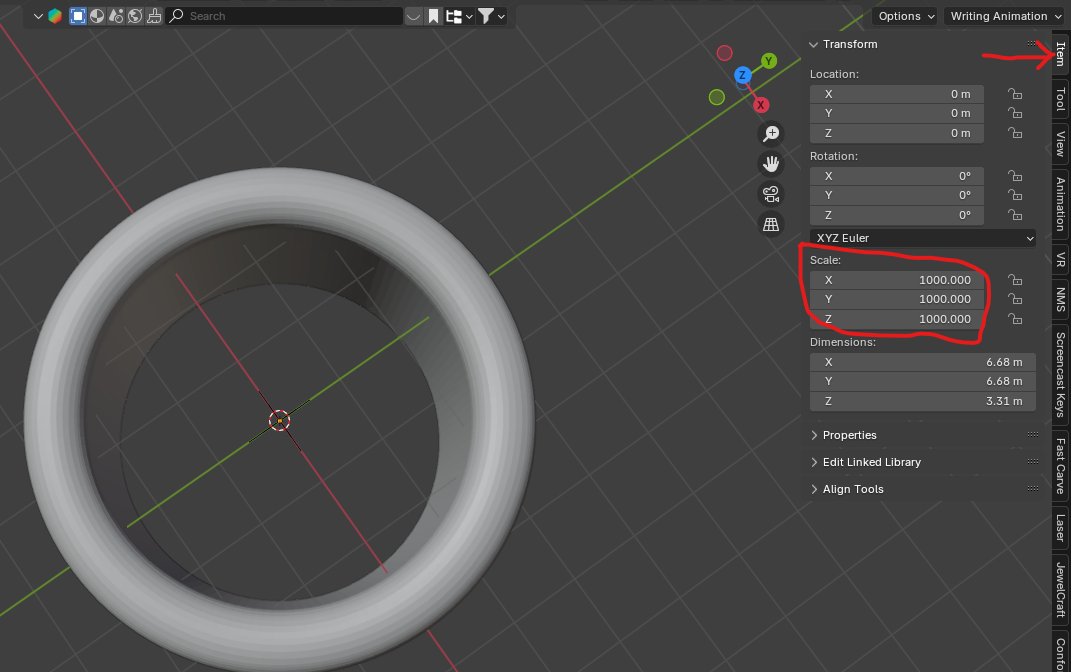Click the green Y axis gizmo ball
1071x672 pixels.
pos(768,61)
